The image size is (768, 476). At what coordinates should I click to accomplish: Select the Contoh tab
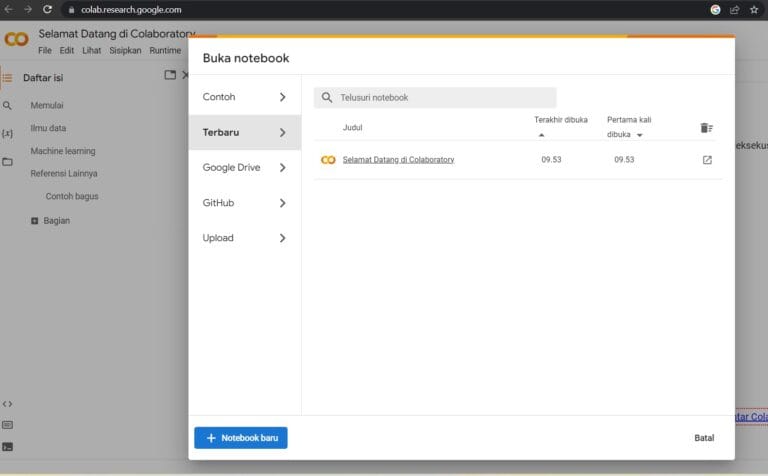coord(244,97)
